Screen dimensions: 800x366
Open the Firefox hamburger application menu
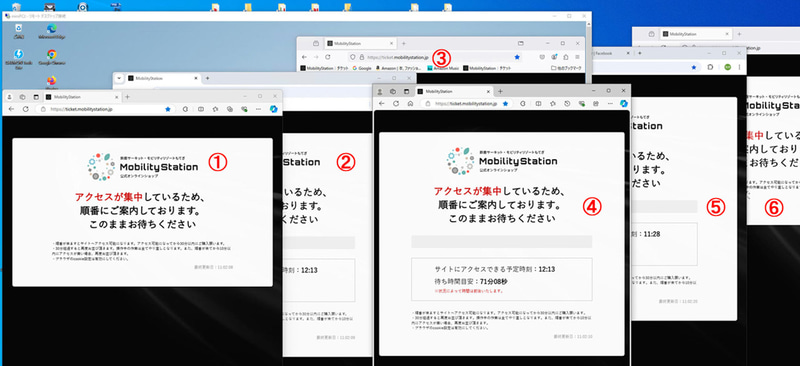coord(577,57)
